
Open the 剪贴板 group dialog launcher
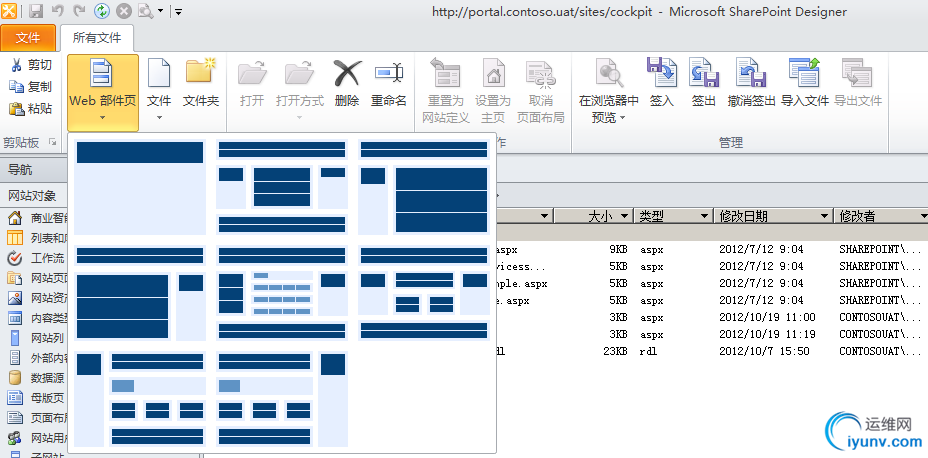click(x=53, y=142)
